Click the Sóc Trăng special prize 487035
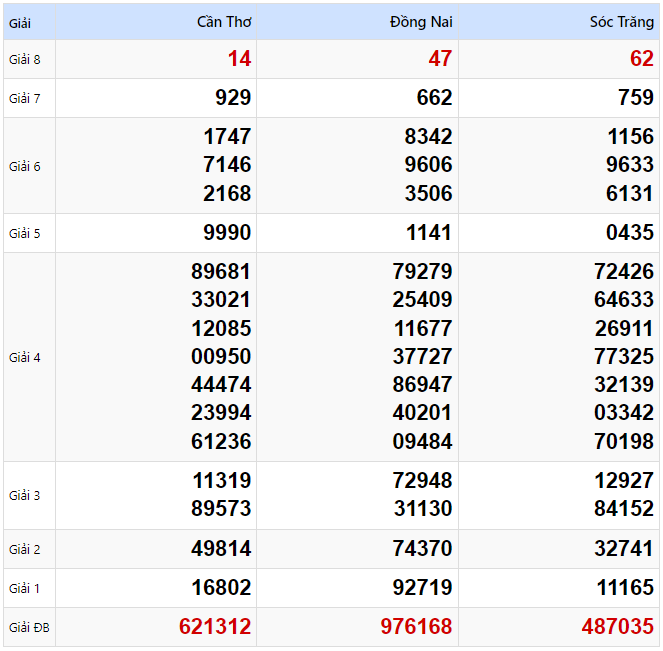The width and height of the screenshot is (663, 651). pyautogui.click(x=617, y=627)
